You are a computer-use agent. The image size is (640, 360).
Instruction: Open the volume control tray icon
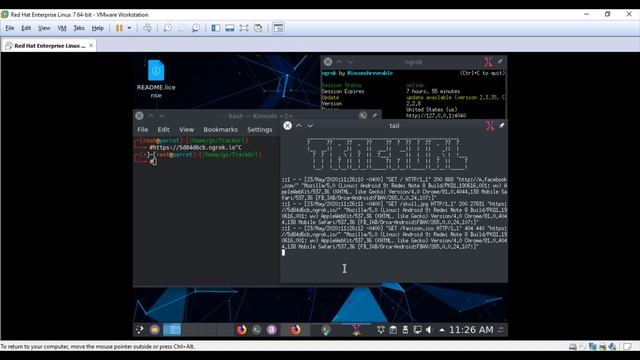(429, 329)
